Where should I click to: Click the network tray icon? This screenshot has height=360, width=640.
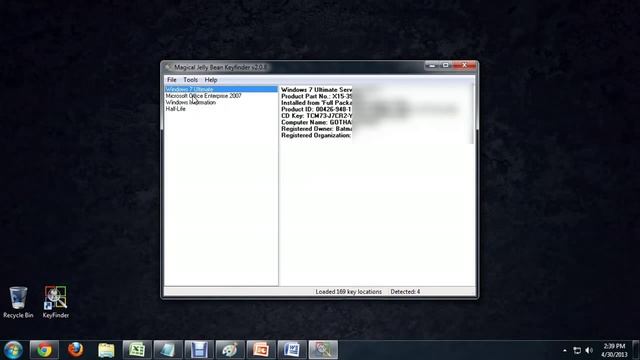pyautogui.click(x=577, y=351)
